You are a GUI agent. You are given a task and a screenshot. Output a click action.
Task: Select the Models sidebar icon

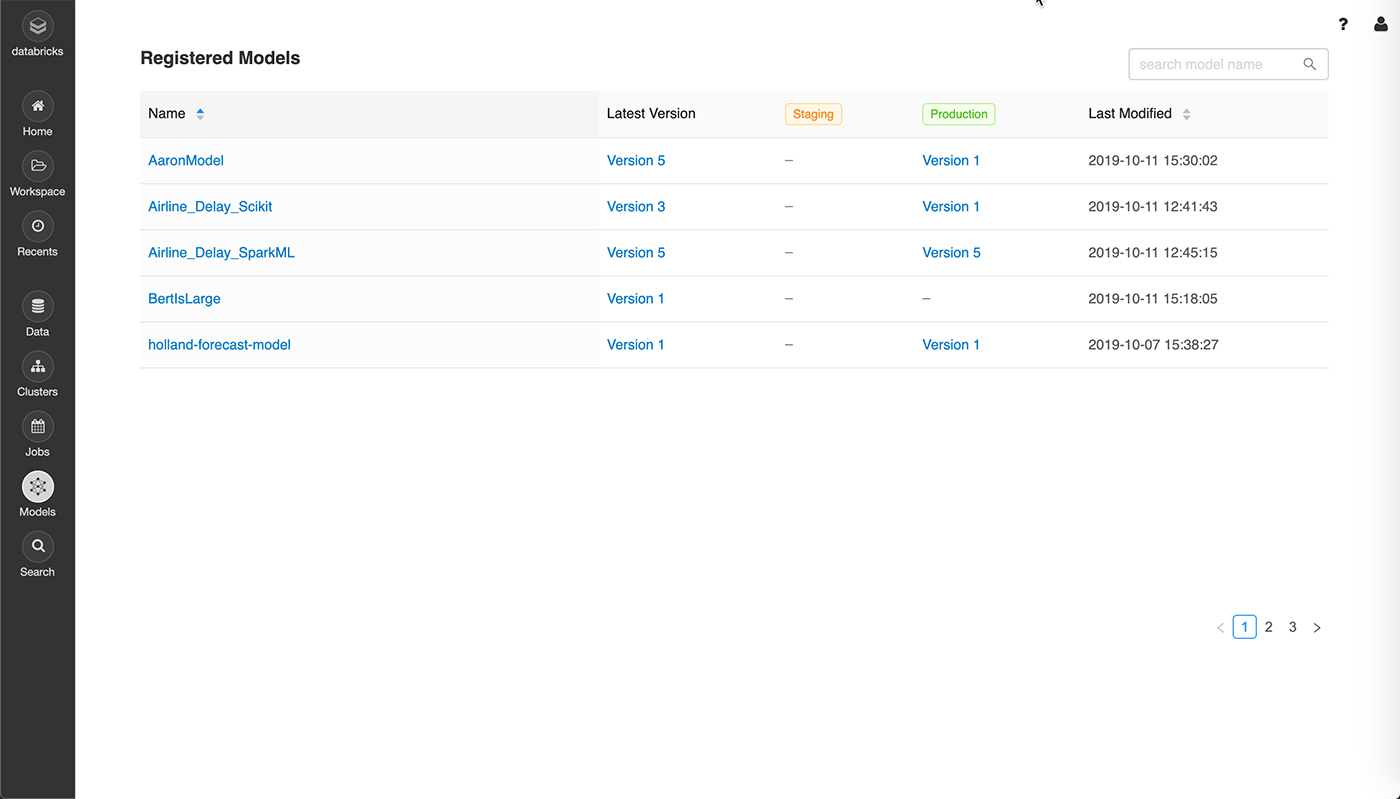(37, 487)
